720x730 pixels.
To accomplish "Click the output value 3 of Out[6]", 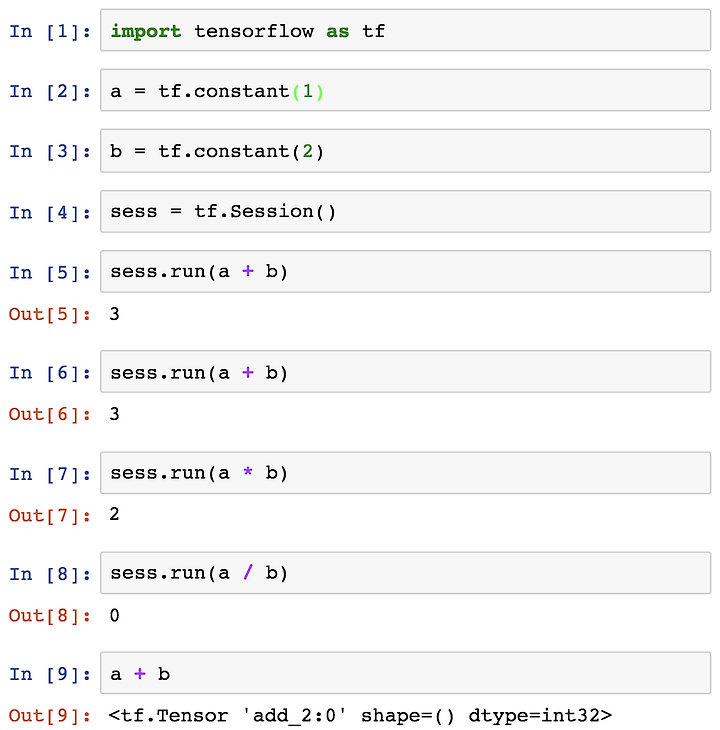I will coord(114,414).
